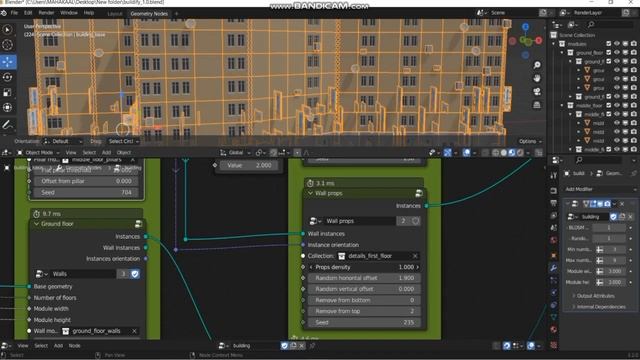Viewport: 640px width, 360px height.
Task: Adjust the Props density field
Action: (x=364, y=267)
